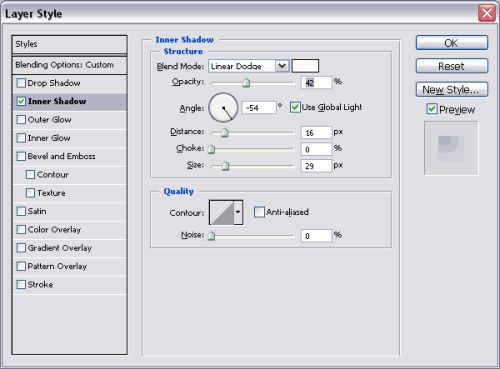Uncheck the Inner Shadow checkbox
Screen dimensions: 500x369
tap(21, 101)
